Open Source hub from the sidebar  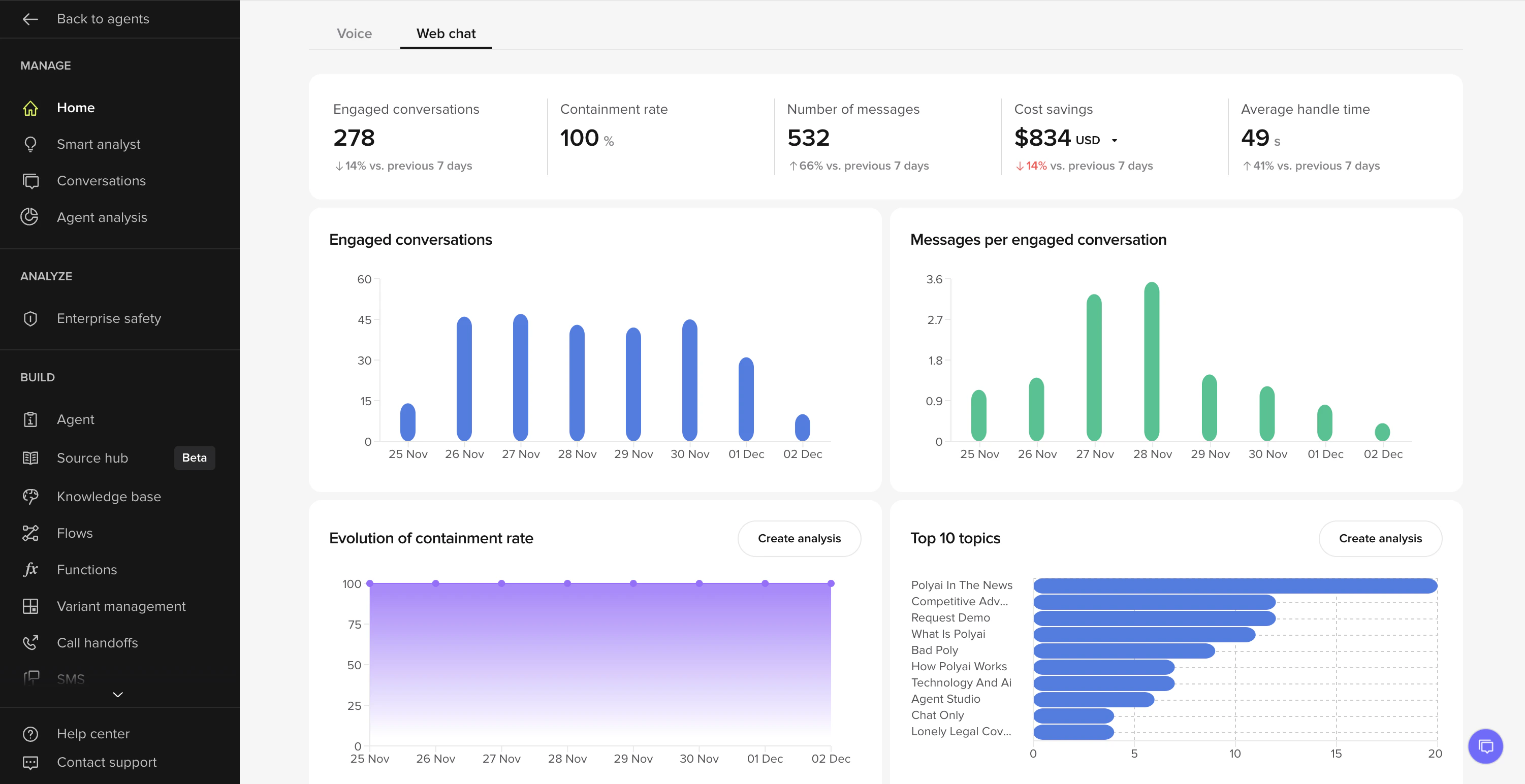pos(30,458)
